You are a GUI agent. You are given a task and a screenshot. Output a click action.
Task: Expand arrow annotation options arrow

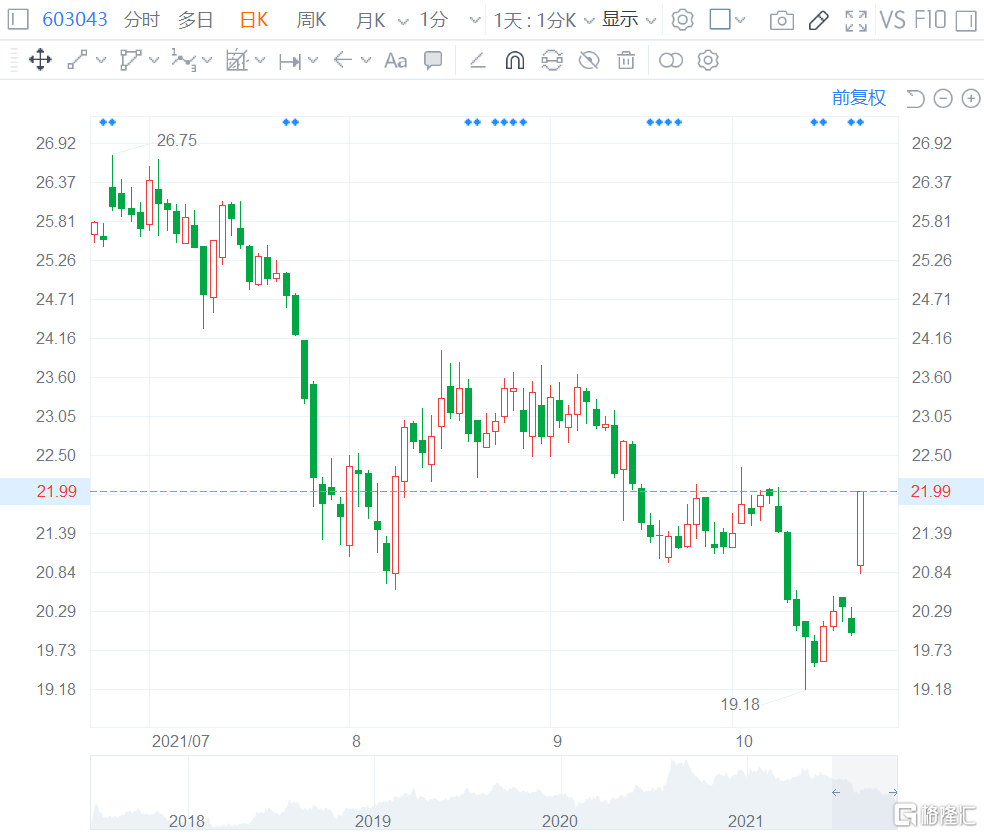tap(366, 60)
